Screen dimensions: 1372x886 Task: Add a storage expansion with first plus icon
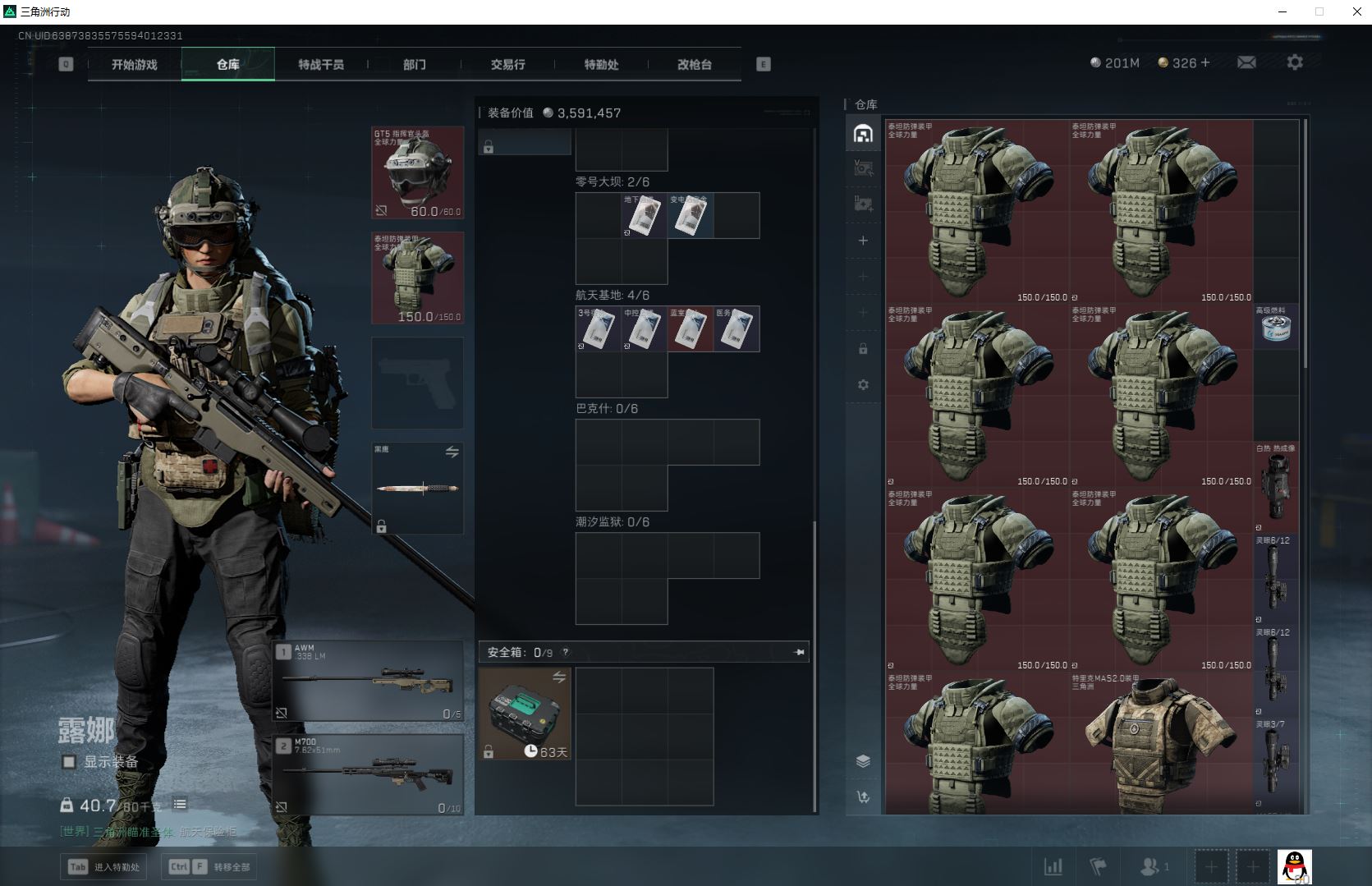tap(863, 241)
